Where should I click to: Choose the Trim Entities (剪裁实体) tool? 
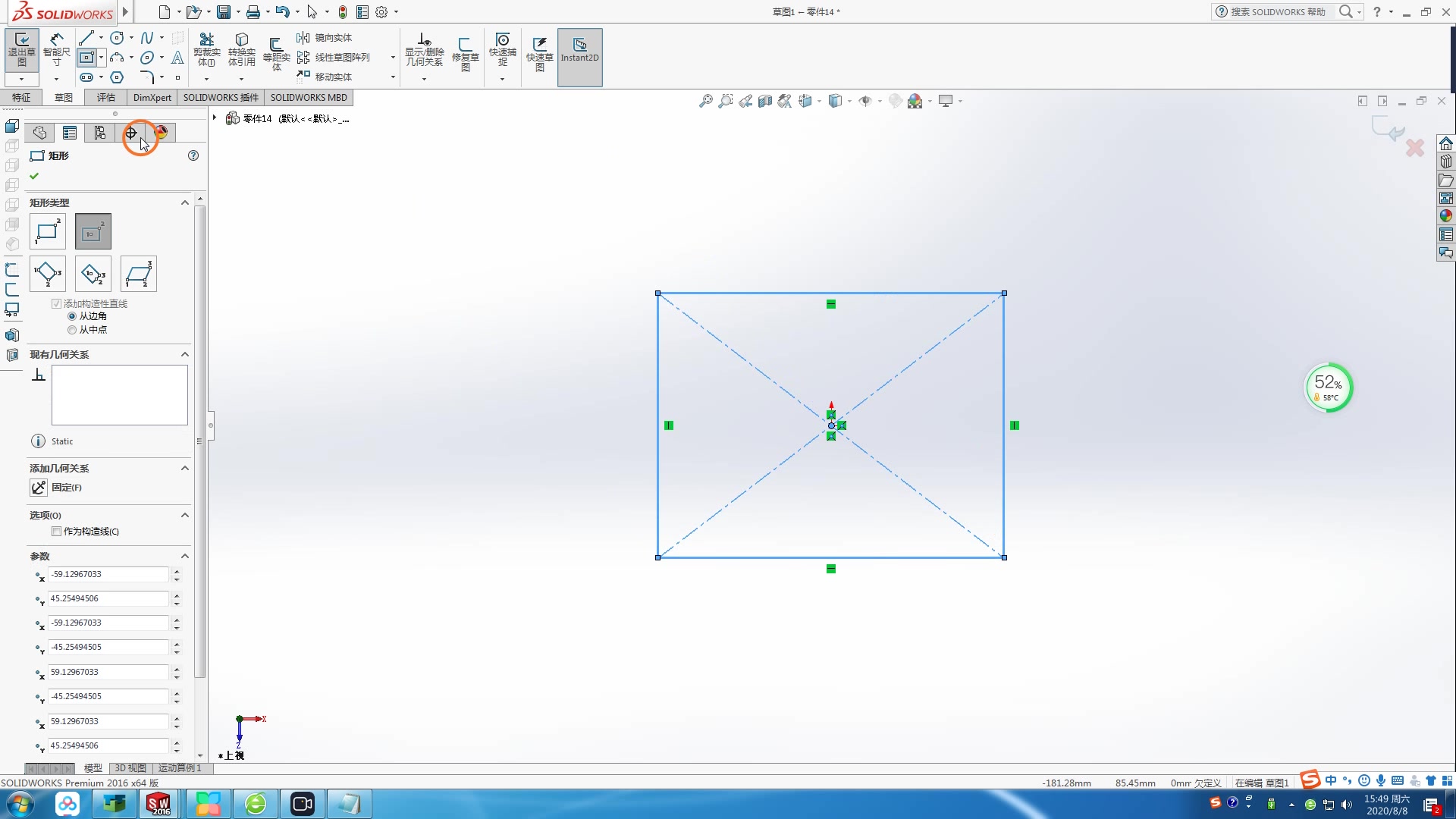(x=206, y=49)
